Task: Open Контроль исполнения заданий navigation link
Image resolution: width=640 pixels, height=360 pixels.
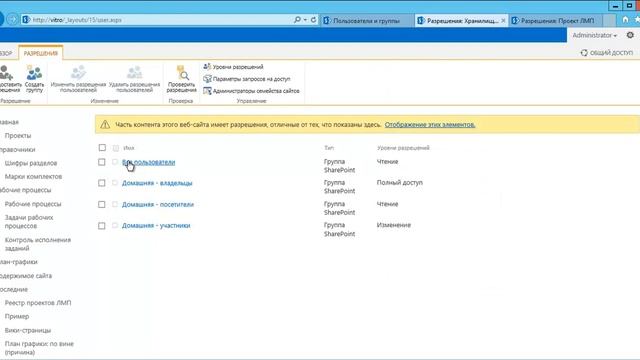Action: 38,244
